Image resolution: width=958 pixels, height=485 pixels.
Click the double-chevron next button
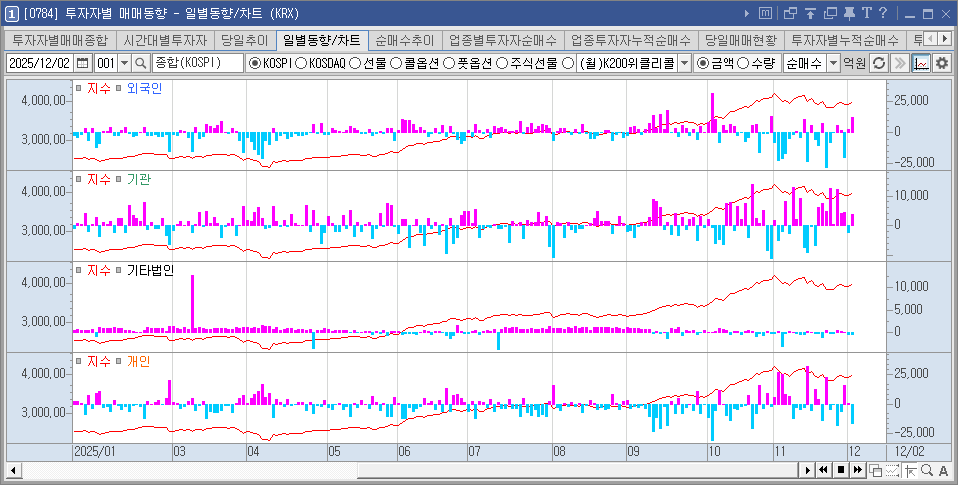click(899, 63)
